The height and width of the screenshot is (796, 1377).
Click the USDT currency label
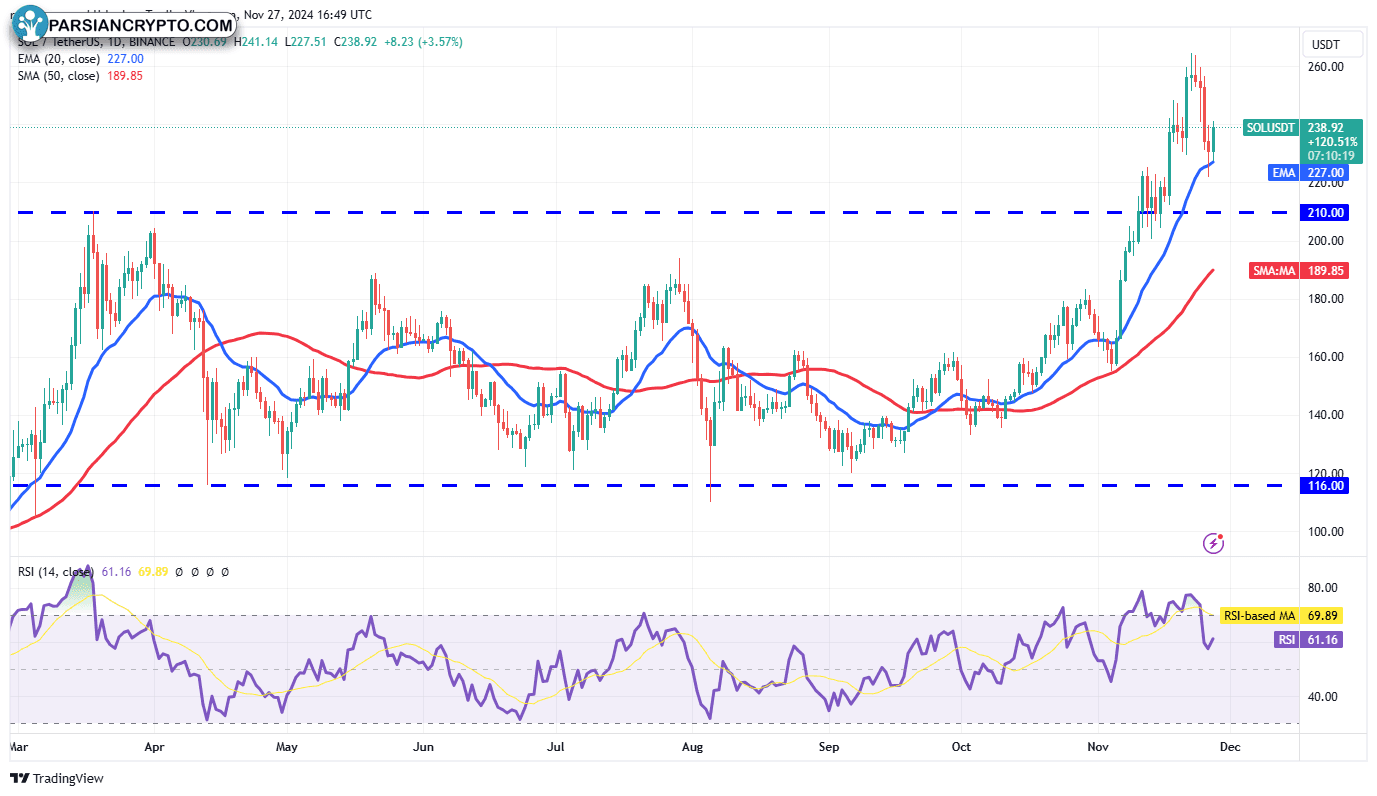point(1324,45)
